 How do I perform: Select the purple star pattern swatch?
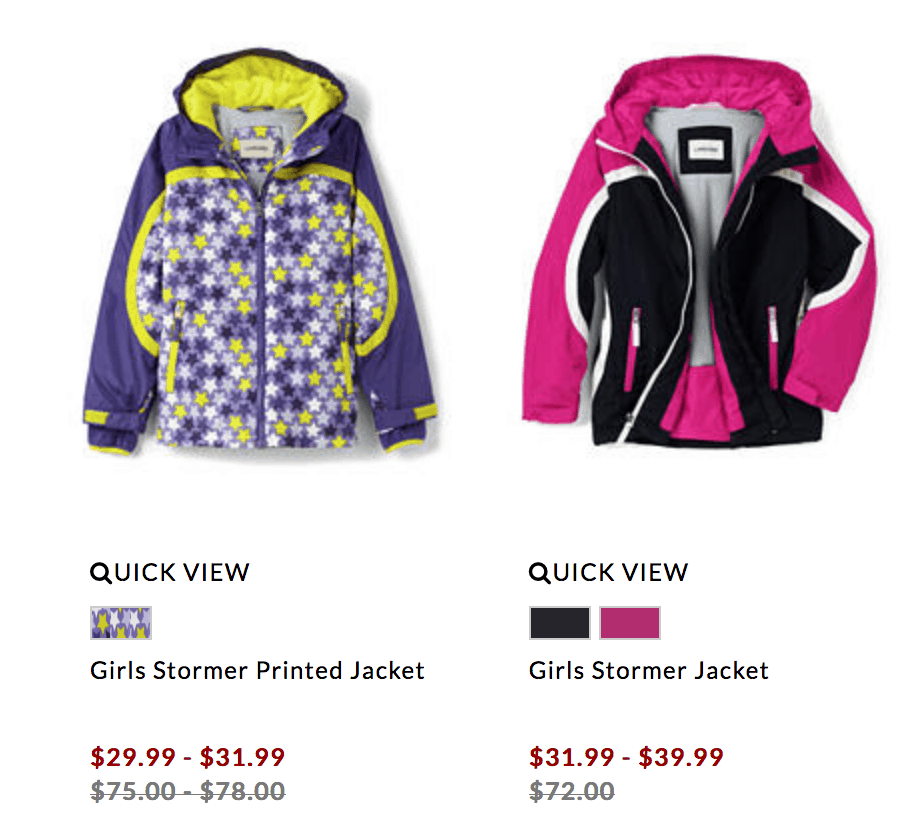pos(121,623)
